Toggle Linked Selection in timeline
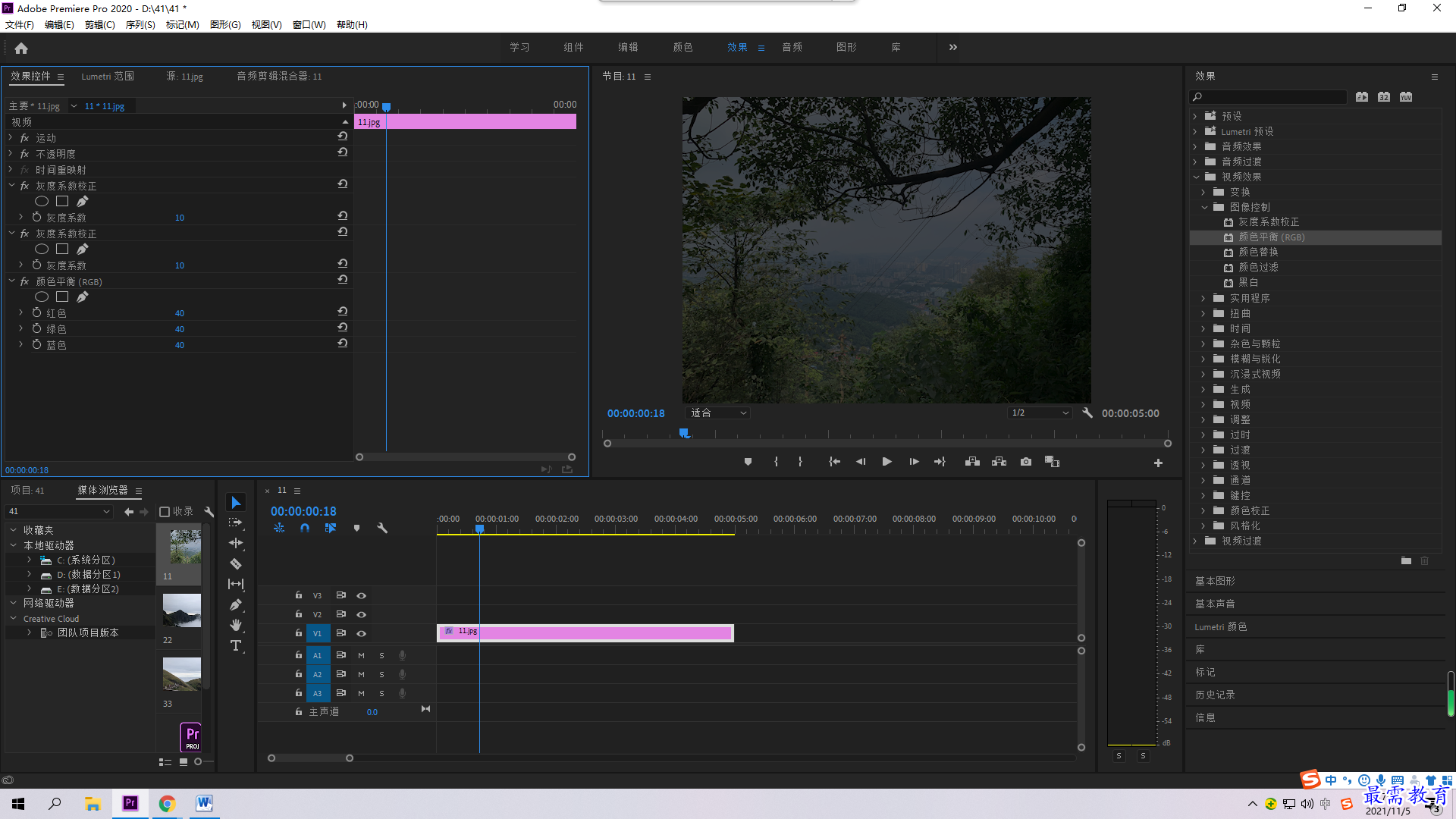Screen dimensions: 1456x819 331,529
